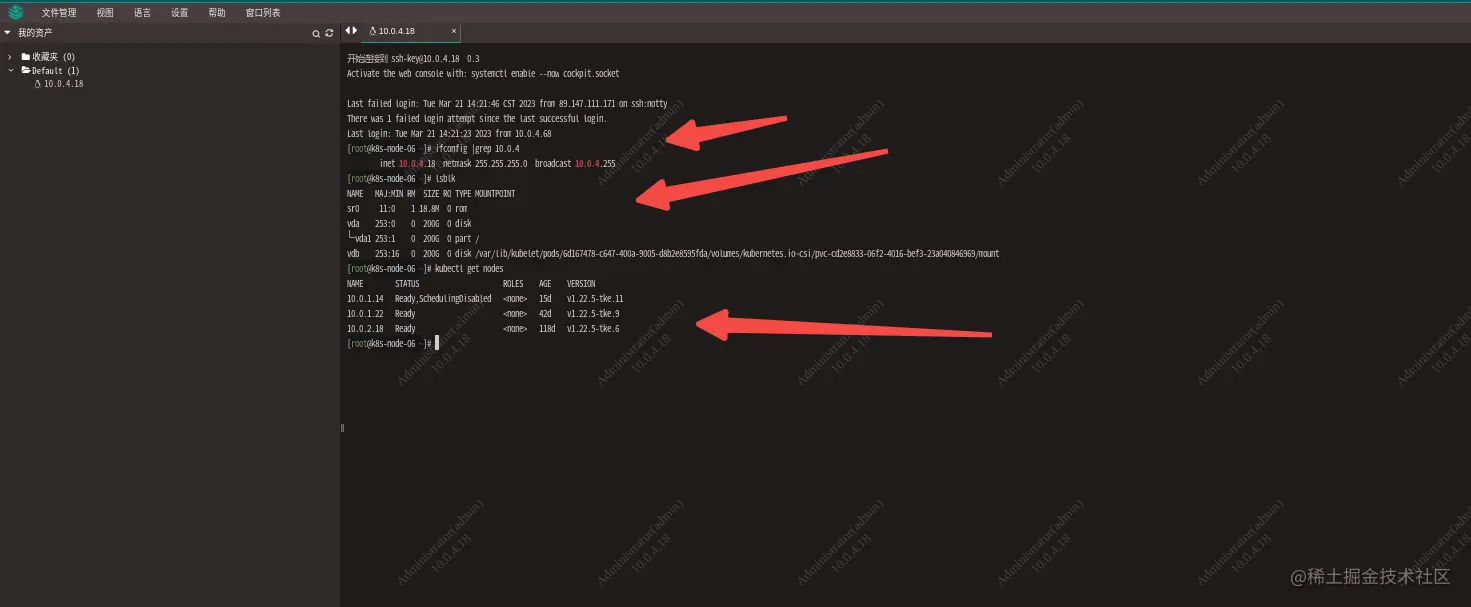Collapse the 我的资产 panel arrow

[x=8, y=33]
